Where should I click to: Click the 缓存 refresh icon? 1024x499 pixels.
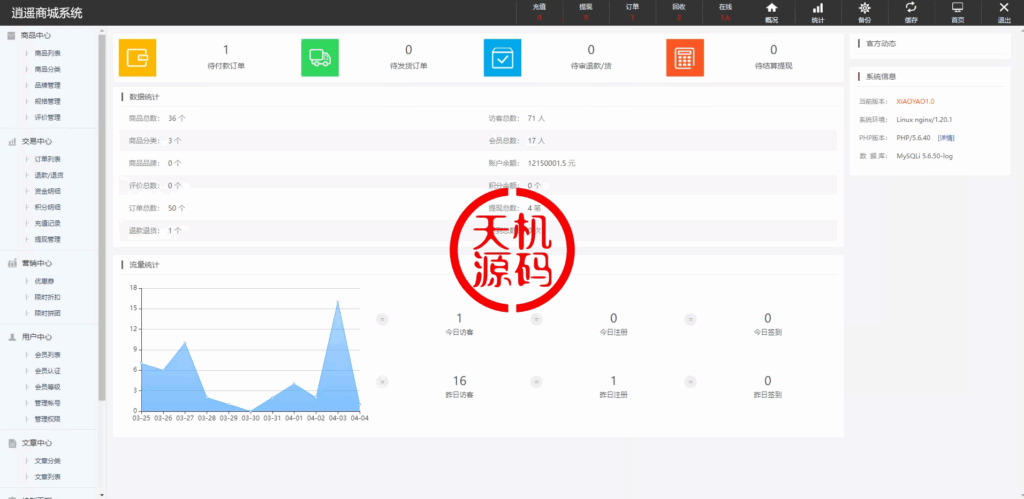point(911,12)
